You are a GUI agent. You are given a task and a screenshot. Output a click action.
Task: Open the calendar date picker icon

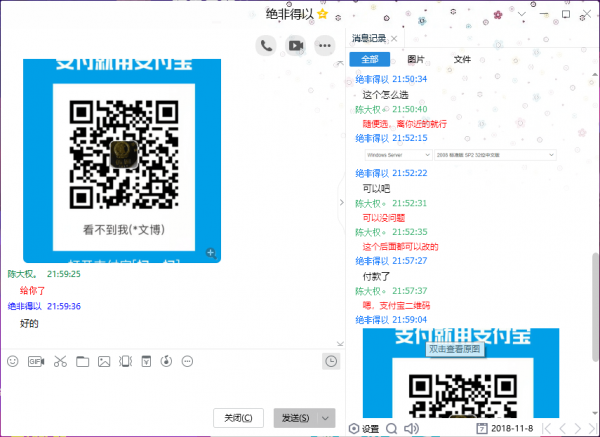(x=481, y=429)
